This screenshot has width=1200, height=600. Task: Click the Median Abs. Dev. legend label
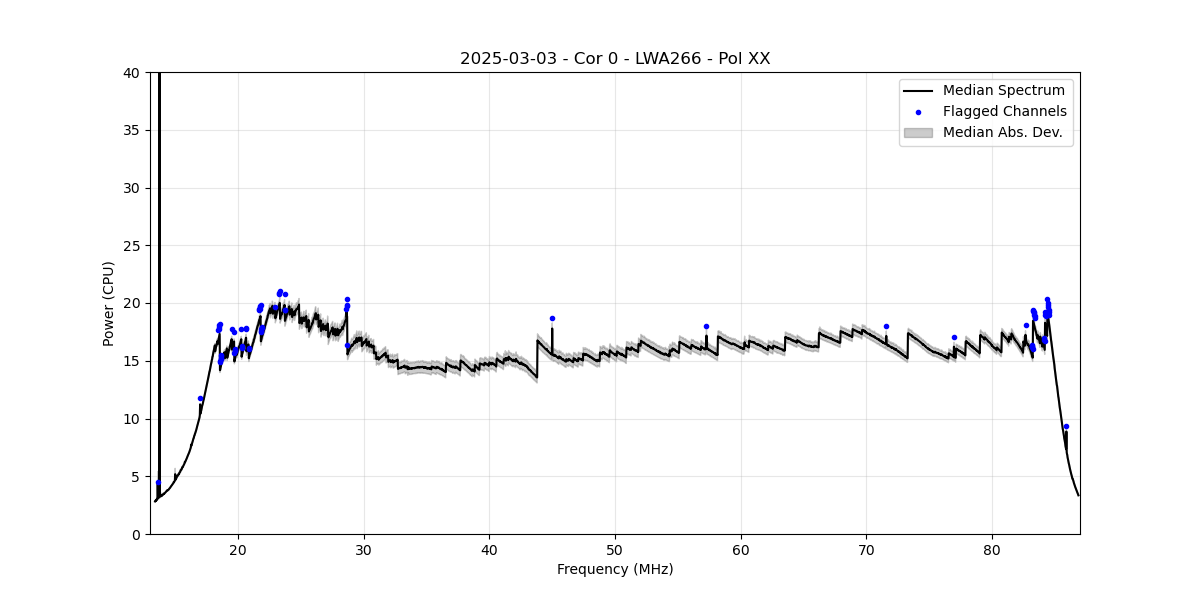(1002, 132)
